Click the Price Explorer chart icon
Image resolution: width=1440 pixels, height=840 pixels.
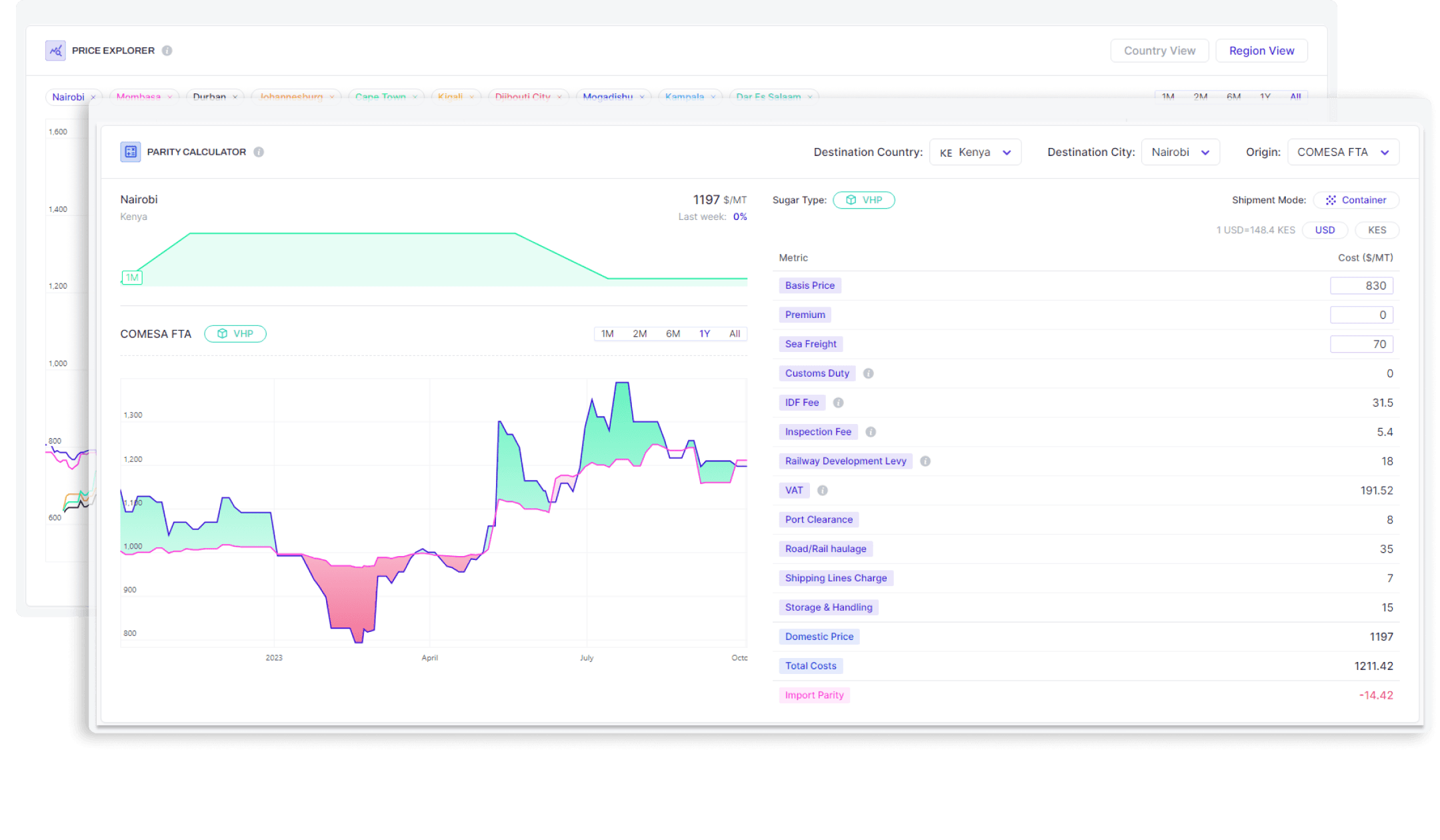click(x=55, y=51)
